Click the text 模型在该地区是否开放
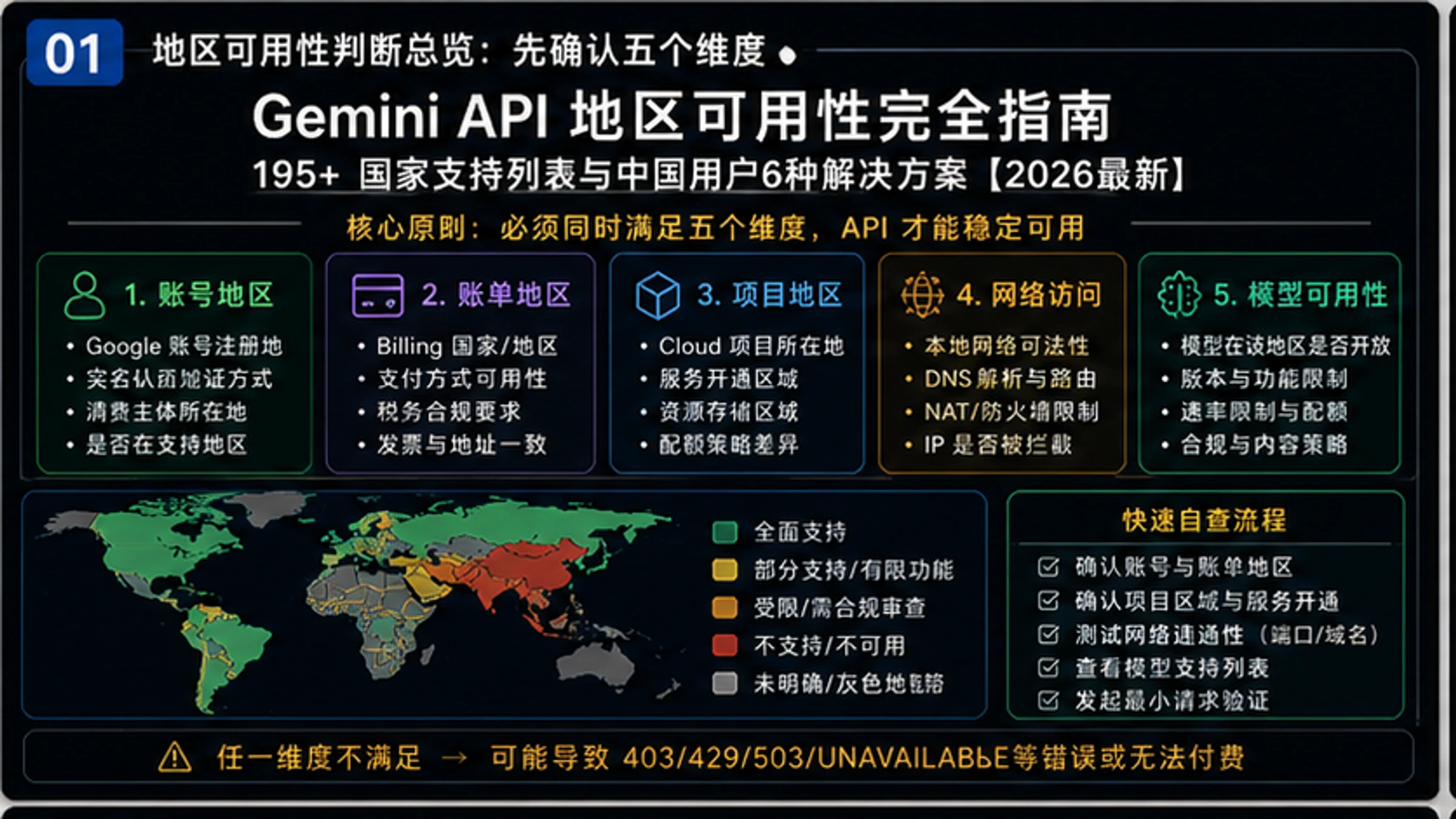The image size is (1456, 819). click(1286, 346)
